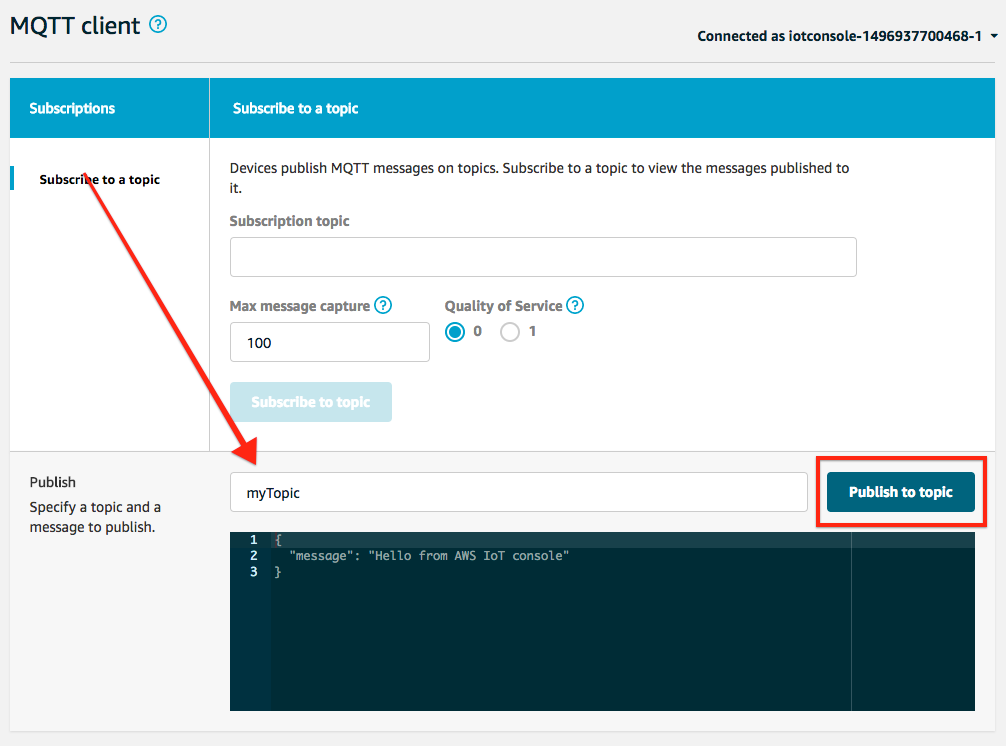Image resolution: width=1006 pixels, height=746 pixels.
Task: Open the Quality of Service help icon
Action: [575, 305]
